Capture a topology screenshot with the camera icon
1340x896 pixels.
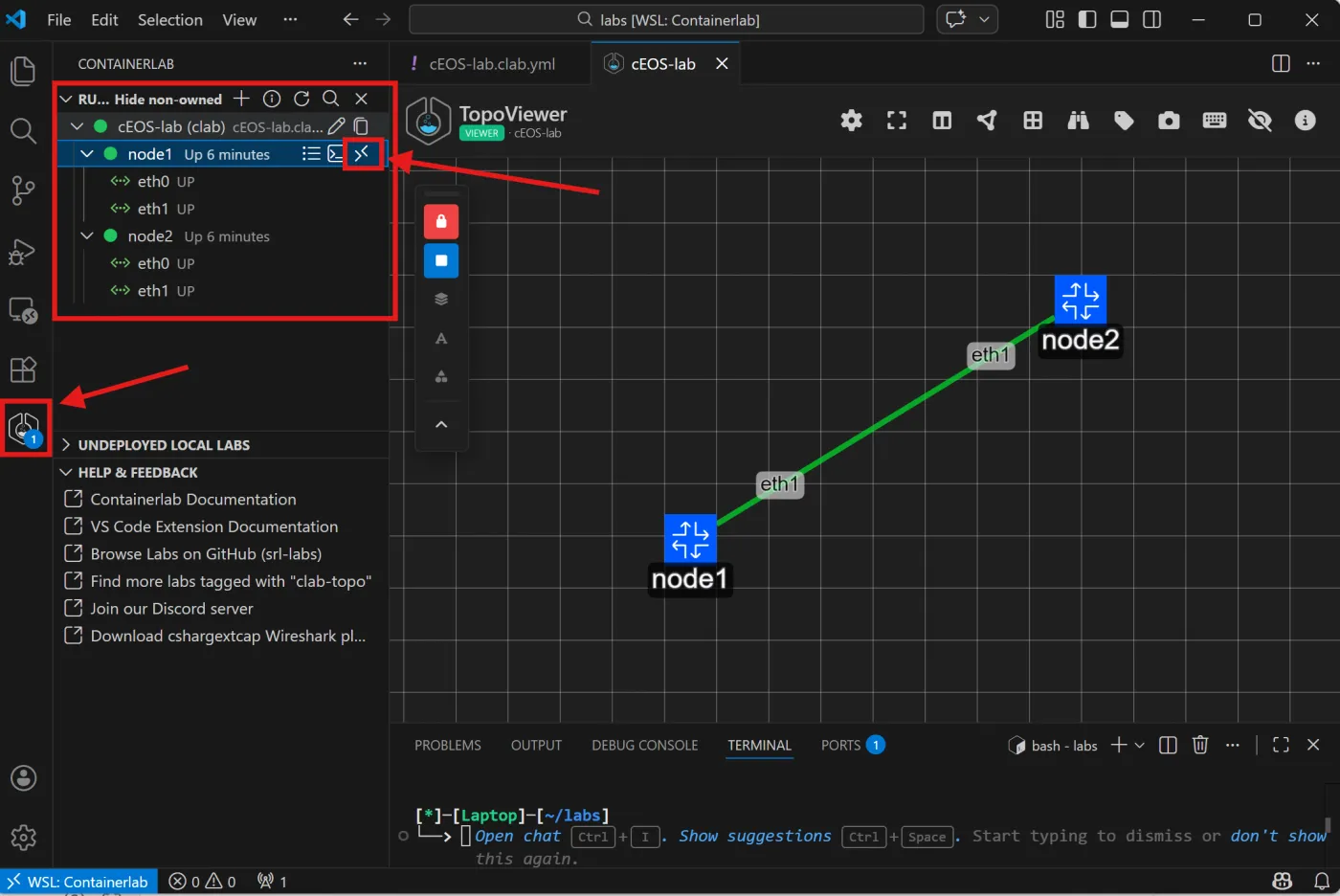1168,121
